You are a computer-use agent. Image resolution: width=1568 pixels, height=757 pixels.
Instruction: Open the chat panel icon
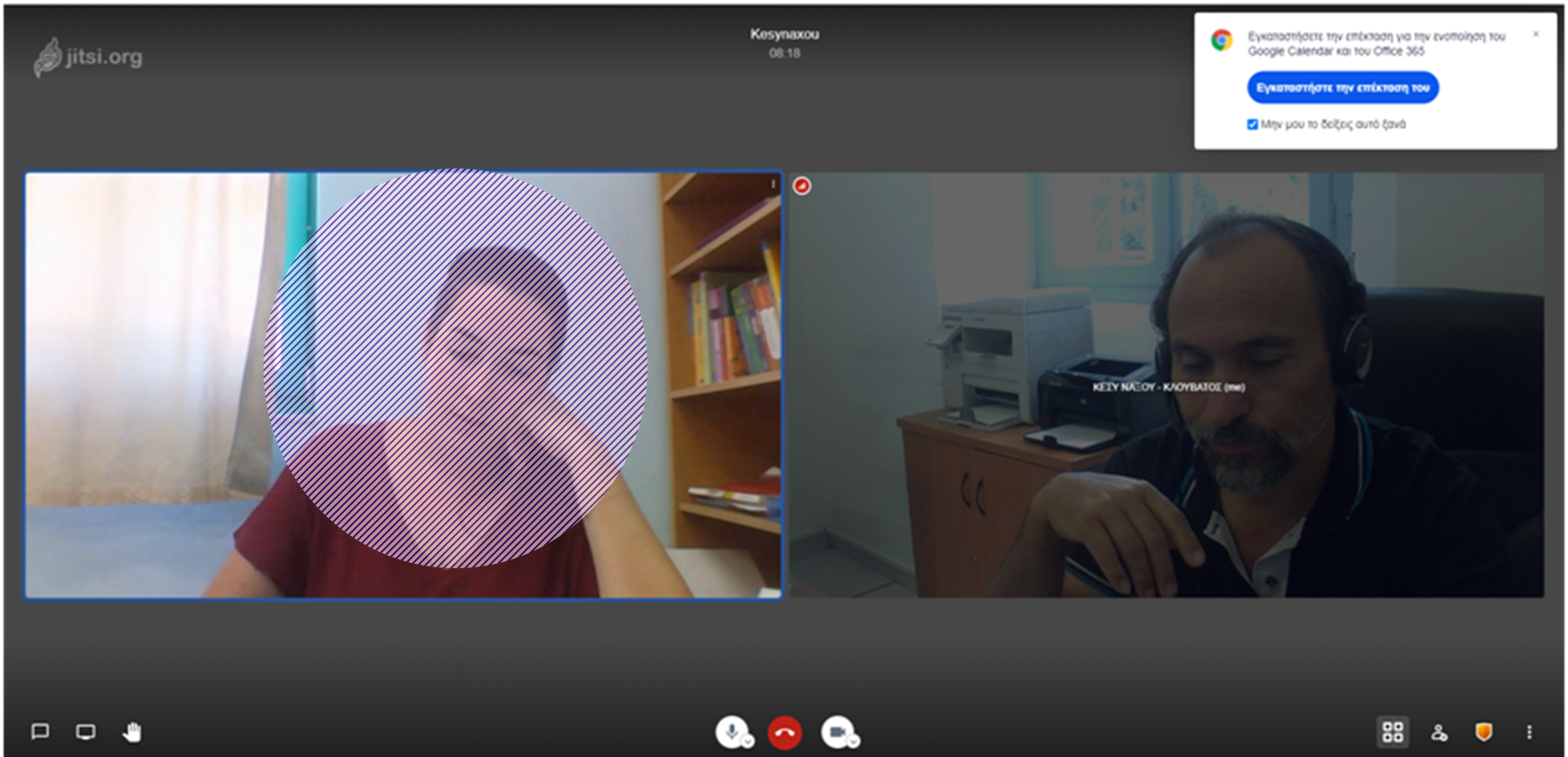(x=40, y=732)
